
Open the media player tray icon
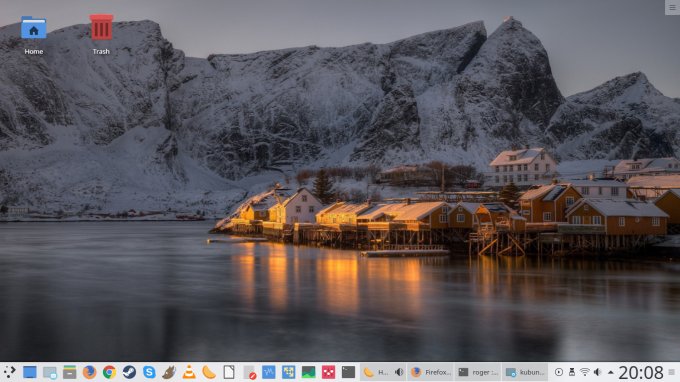559,372
